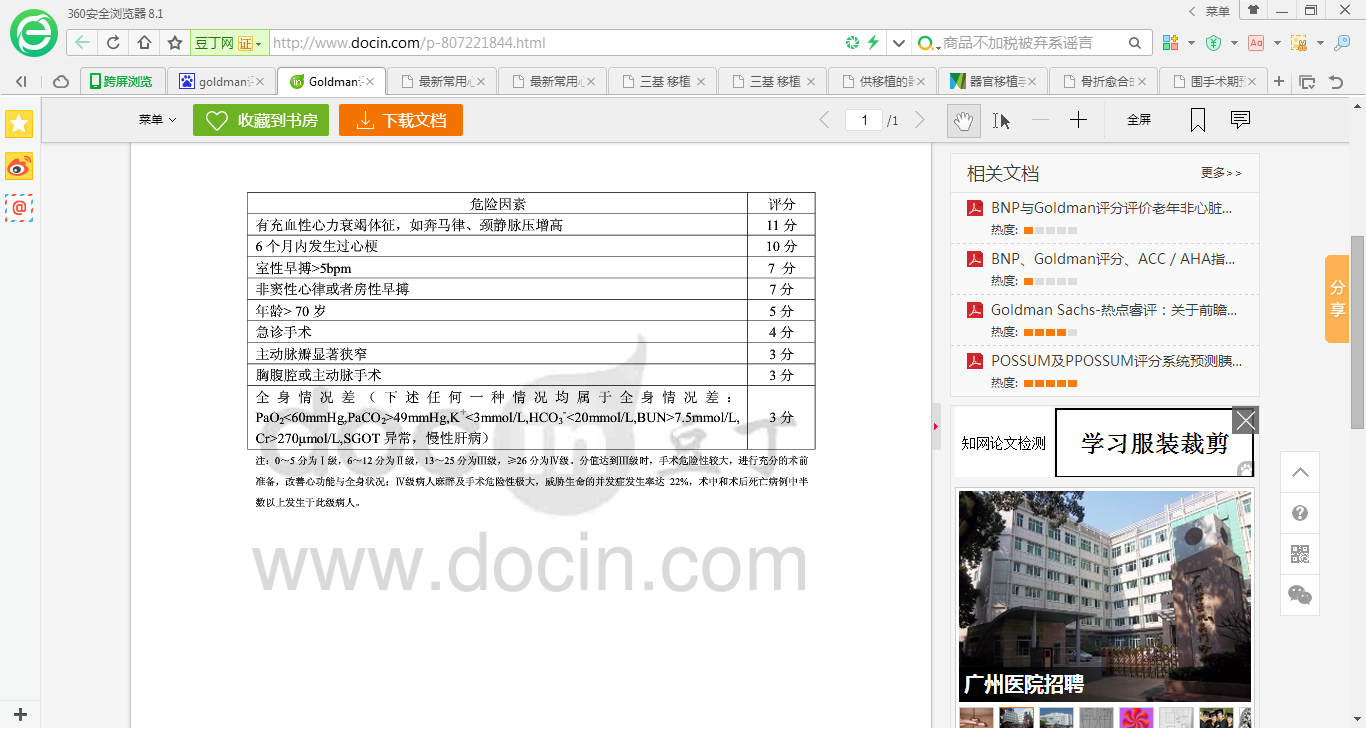
Task: Click the 下载文档 button
Action: (x=400, y=120)
